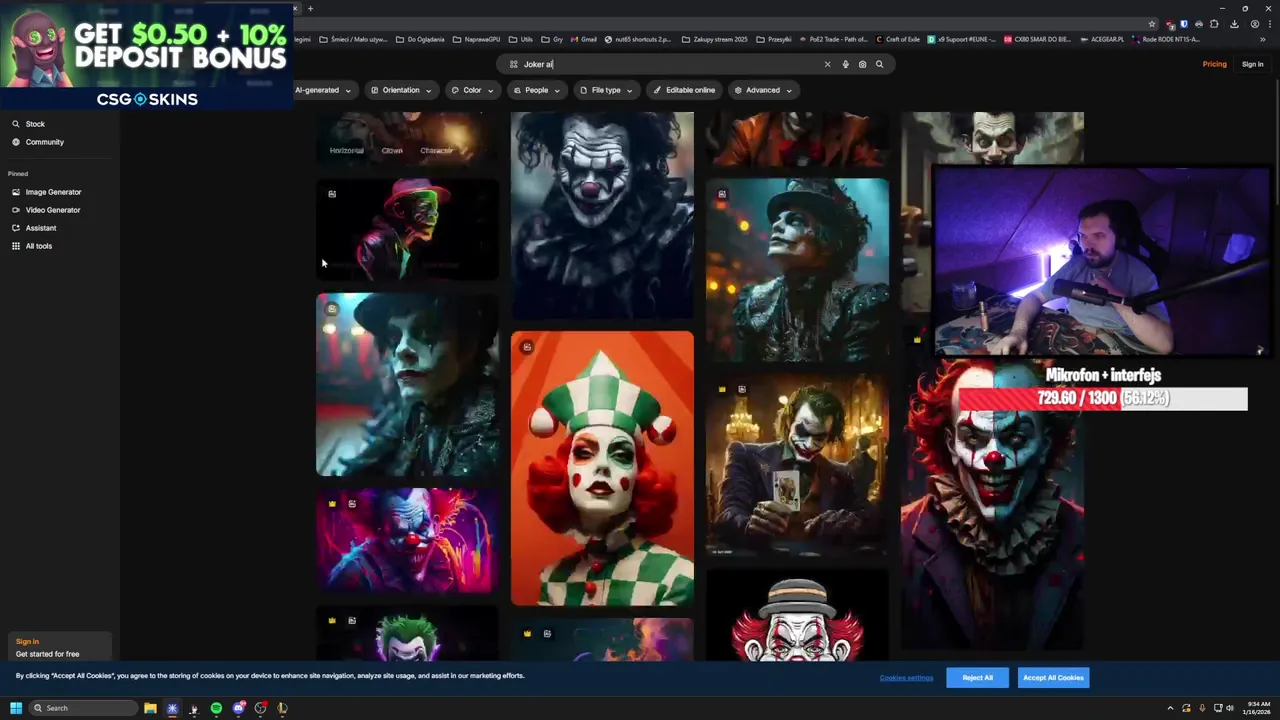The image size is (1280, 720).
Task: Open the Pricing link
Action: [1214, 64]
